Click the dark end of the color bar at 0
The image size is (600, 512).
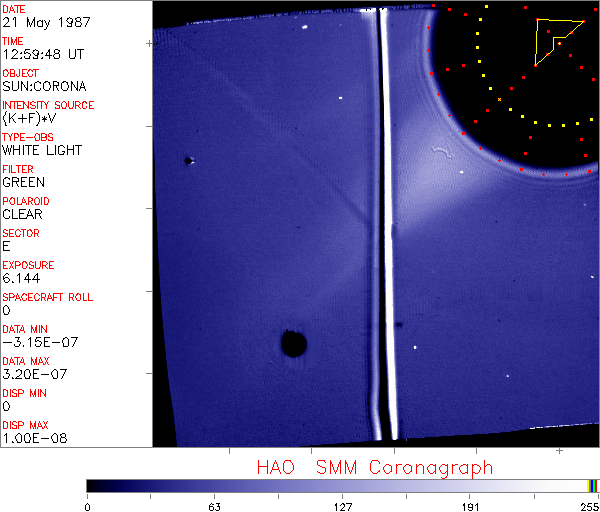(x=89, y=486)
